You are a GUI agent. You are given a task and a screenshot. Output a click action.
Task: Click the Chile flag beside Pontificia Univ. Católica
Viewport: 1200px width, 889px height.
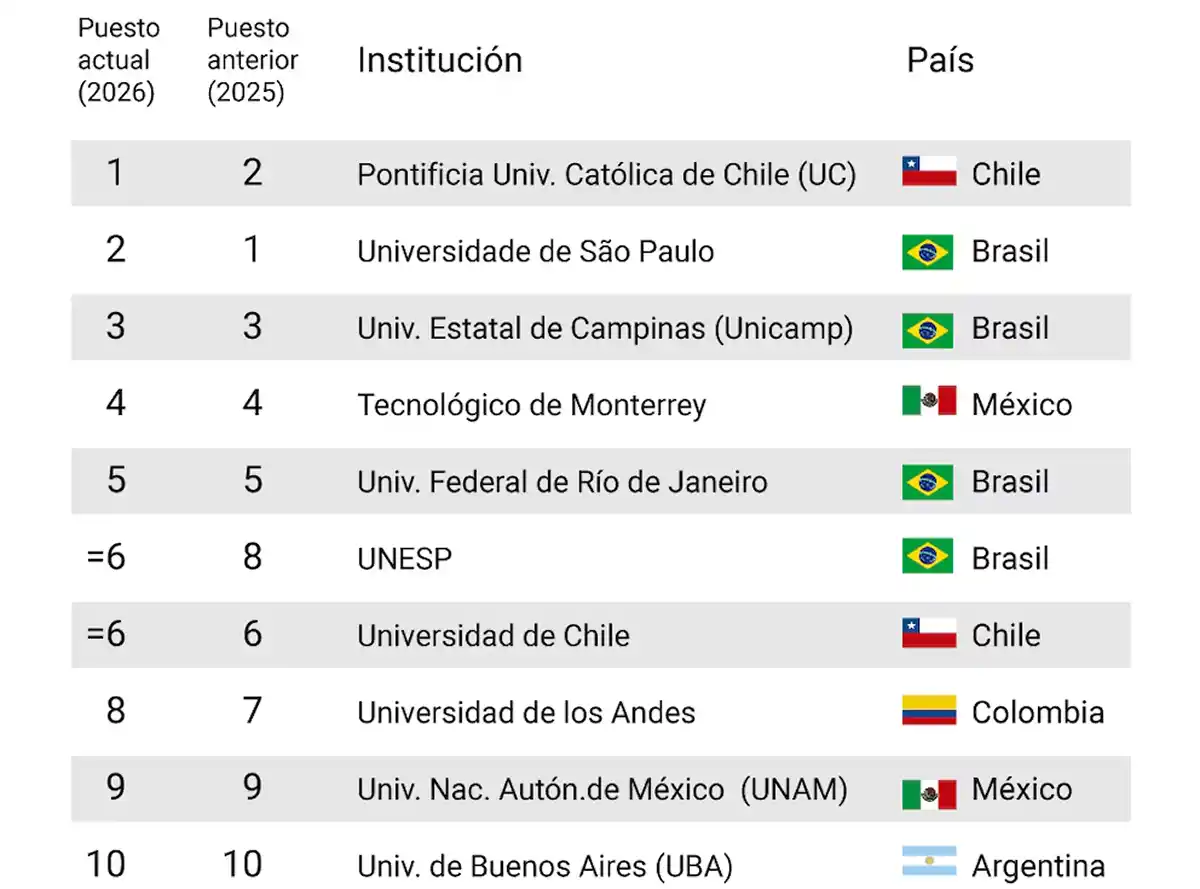point(928,172)
